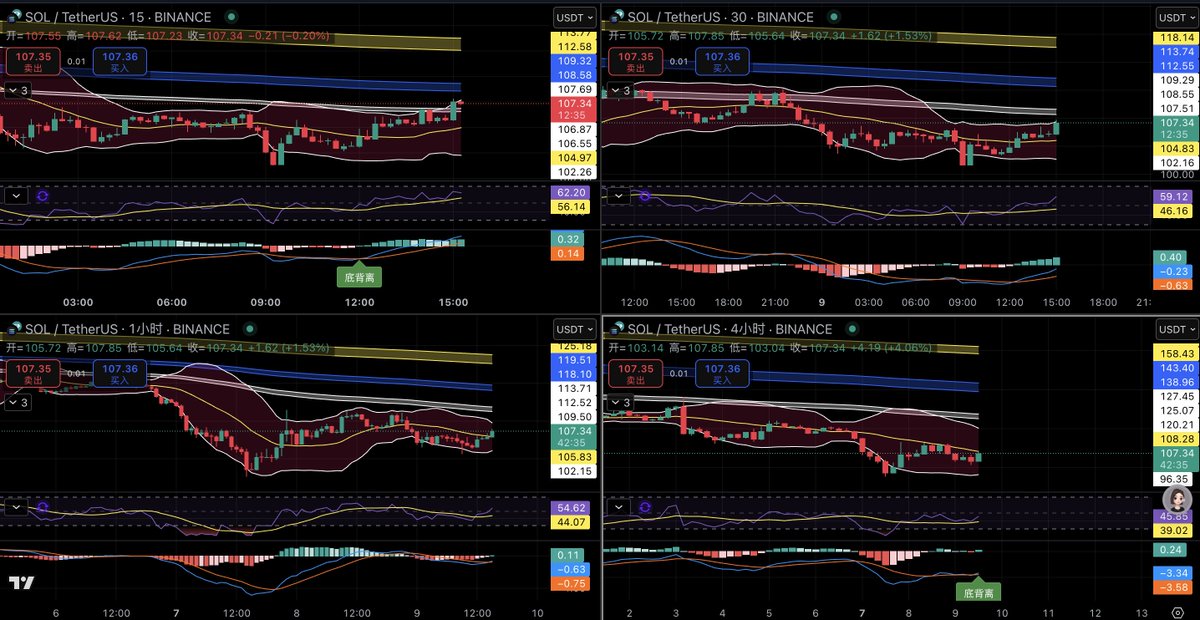Click the SOL / TetherUS · 15 · BINANCE title
The image size is (1200, 620).
[x=118, y=17]
